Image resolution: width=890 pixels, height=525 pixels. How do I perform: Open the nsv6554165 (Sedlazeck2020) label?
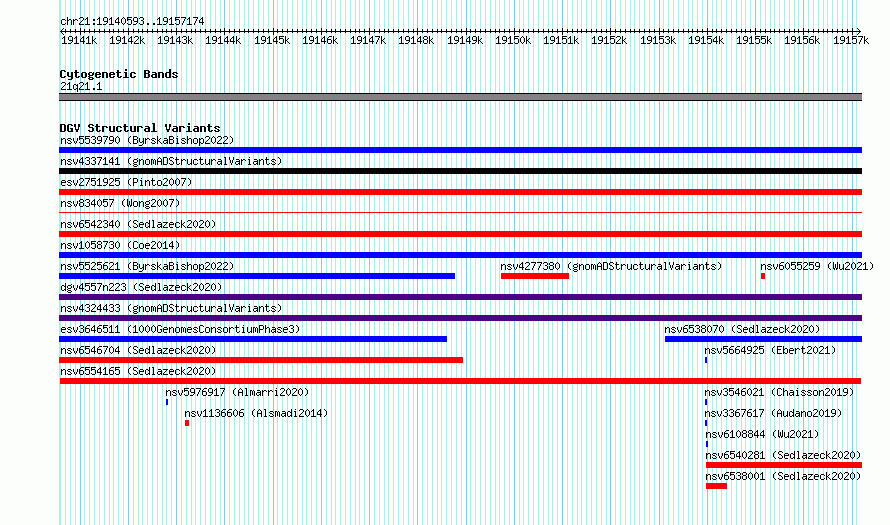tap(138, 371)
